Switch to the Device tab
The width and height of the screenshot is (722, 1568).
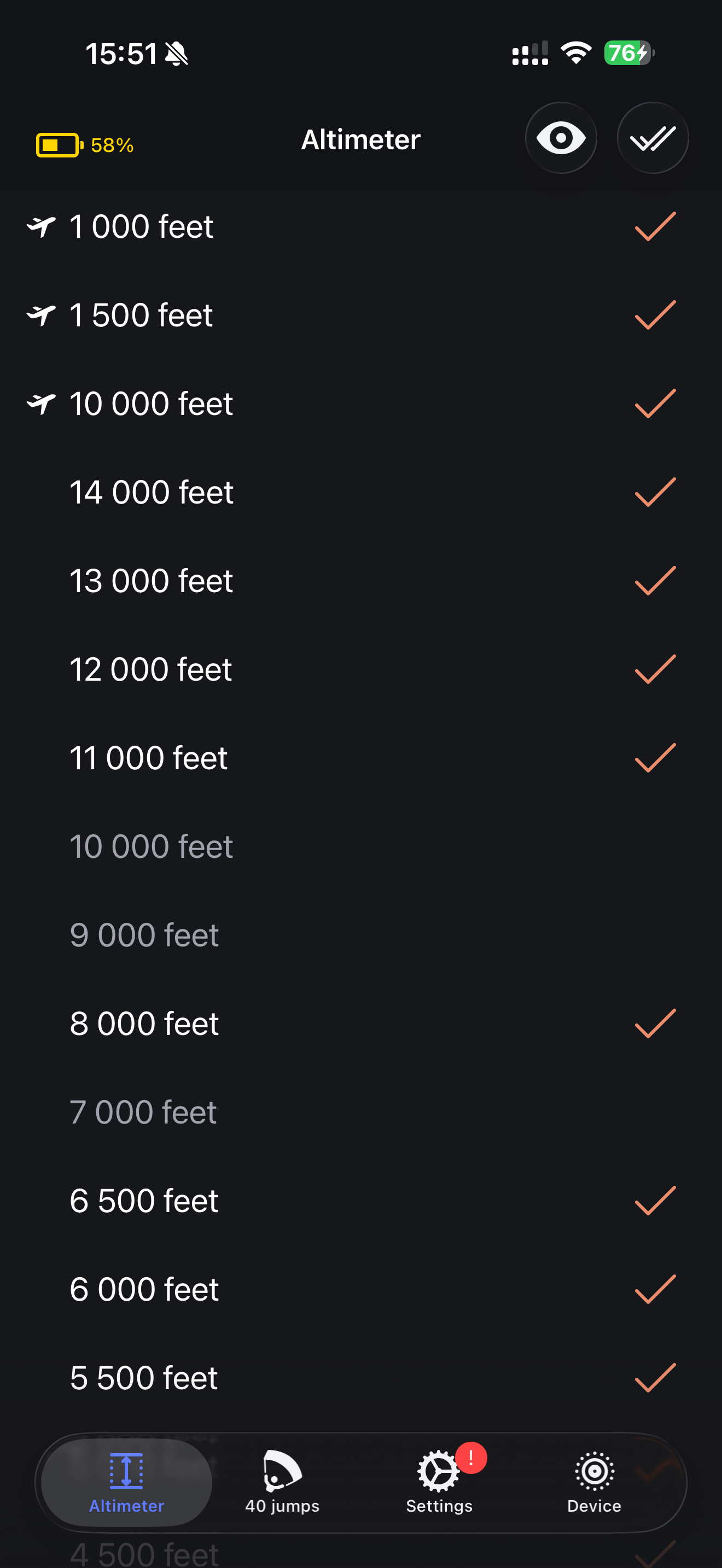pyautogui.click(x=594, y=1482)
